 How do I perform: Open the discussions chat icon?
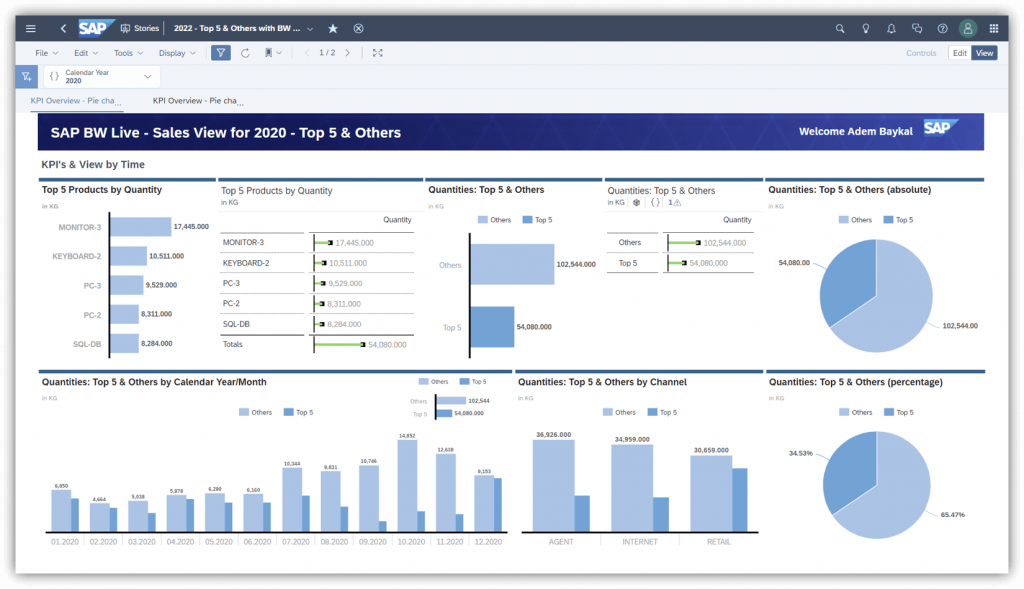click(917, 29)
